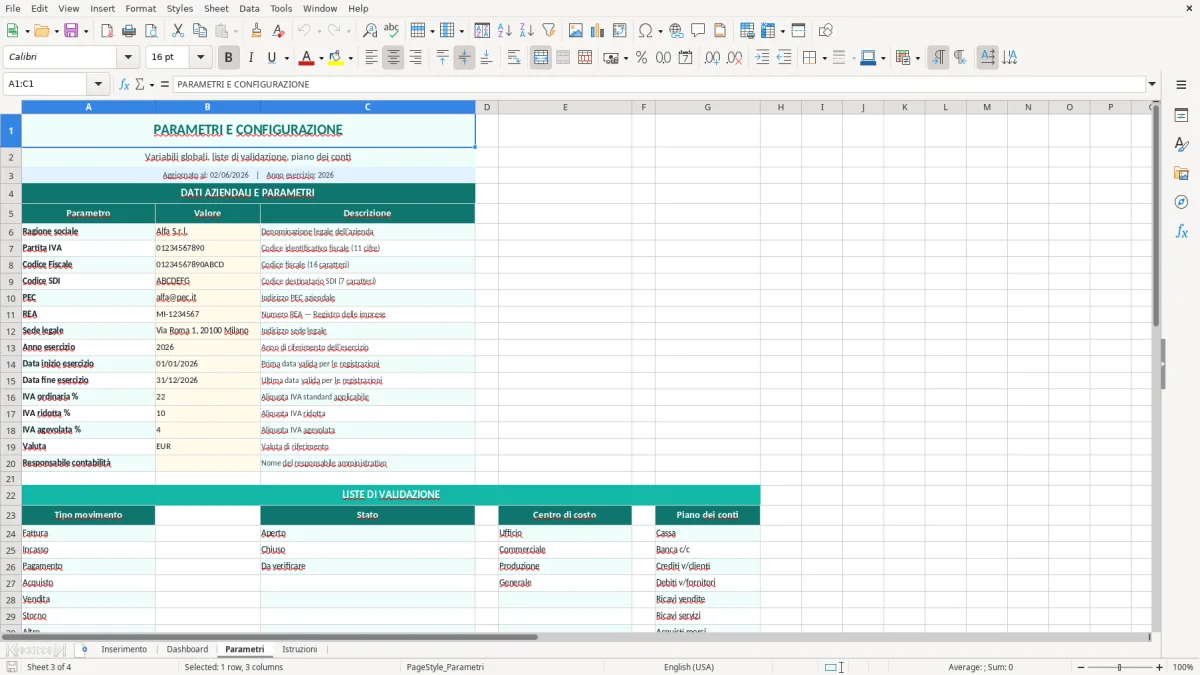This screenshot has height=675, width=1200.
Task: Click column header E
Action: (x=565, y=107)
